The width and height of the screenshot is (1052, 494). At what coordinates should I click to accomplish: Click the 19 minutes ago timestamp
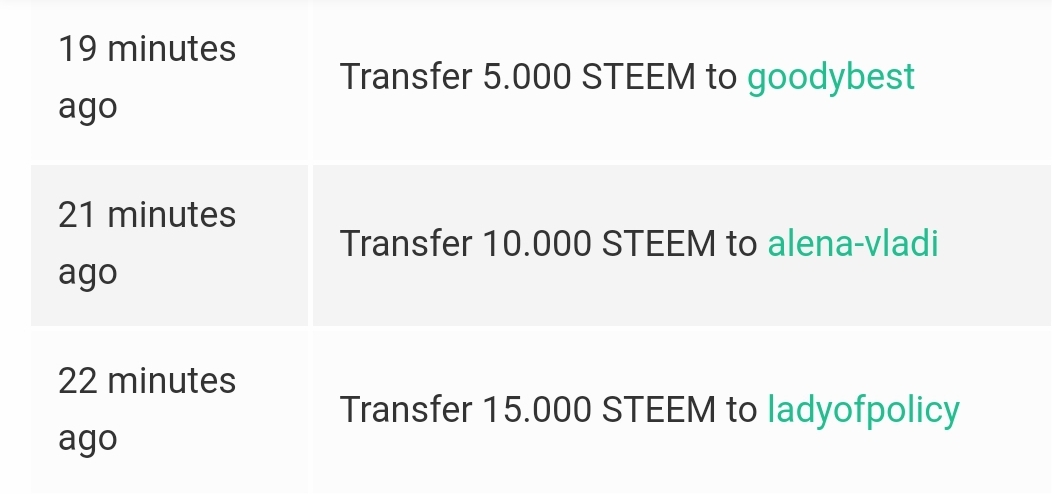(x=147, y=77)
